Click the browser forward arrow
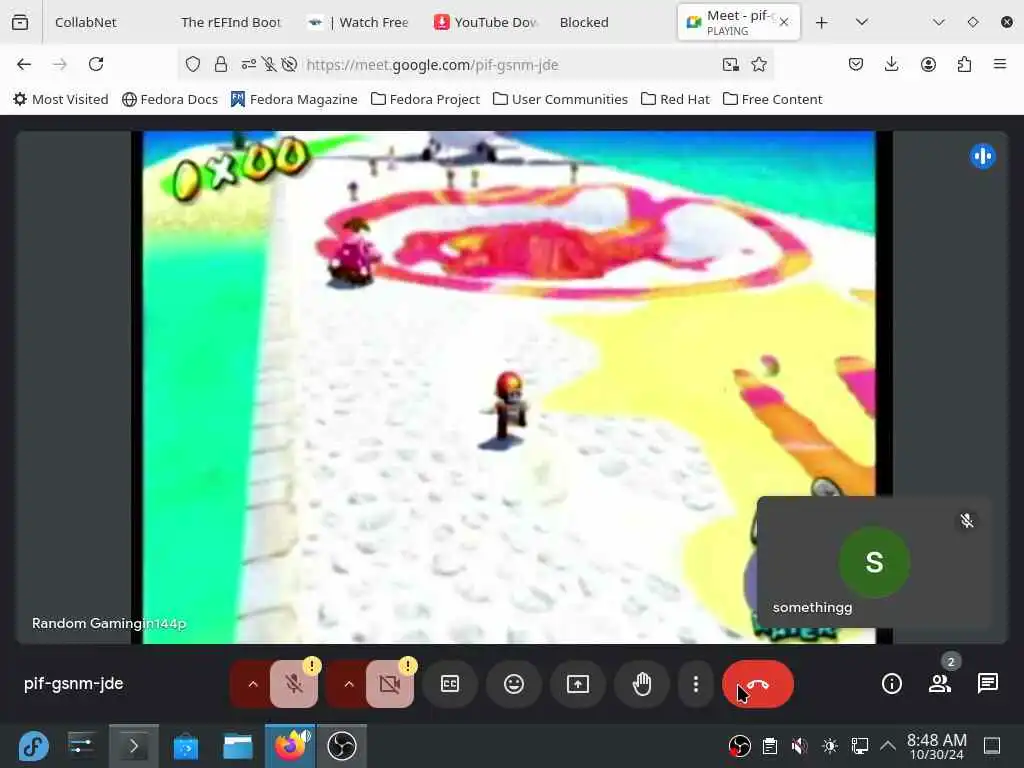Viewport: 1024px width, 768px height. tap(60, 64)
